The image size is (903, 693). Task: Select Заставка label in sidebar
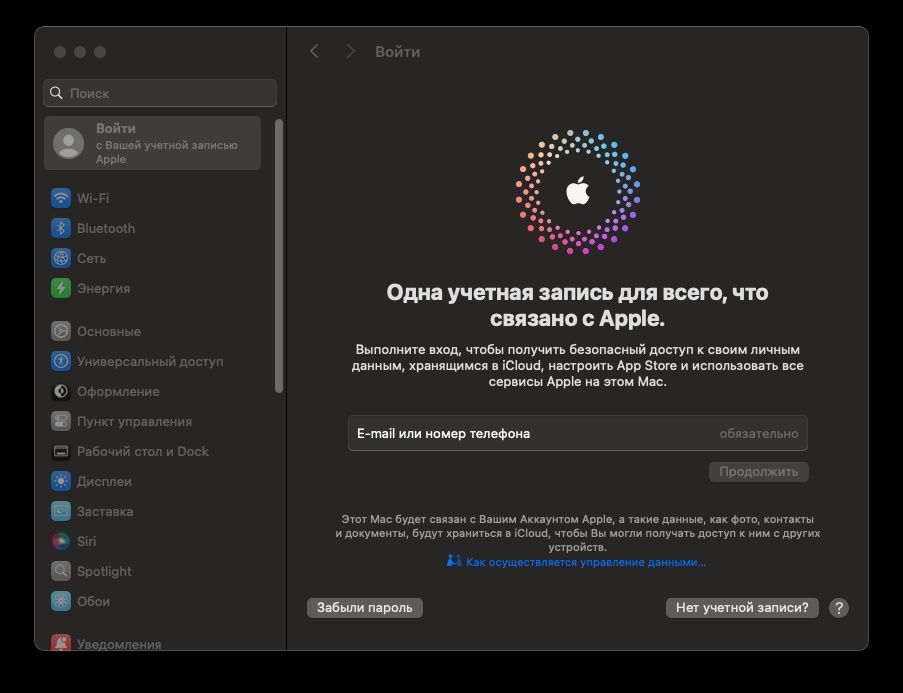click(105, 512)
